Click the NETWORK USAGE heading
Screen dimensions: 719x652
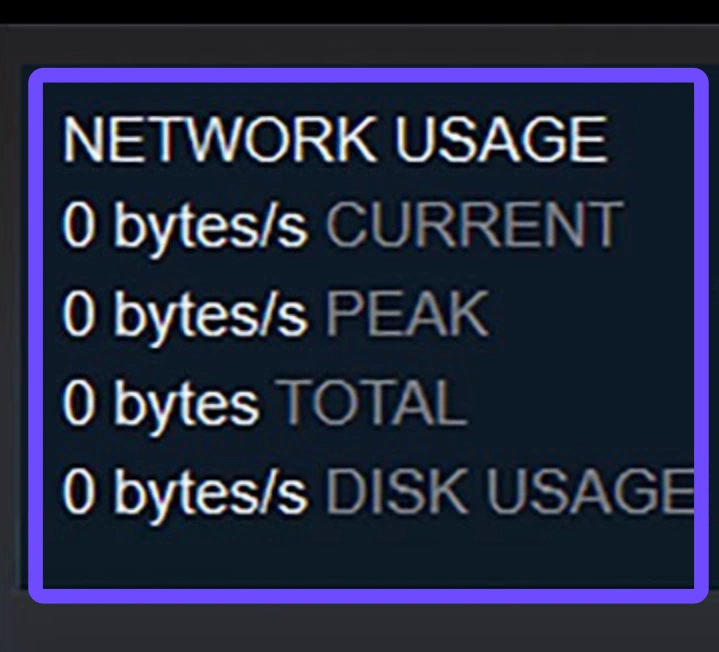pos(334,139)
